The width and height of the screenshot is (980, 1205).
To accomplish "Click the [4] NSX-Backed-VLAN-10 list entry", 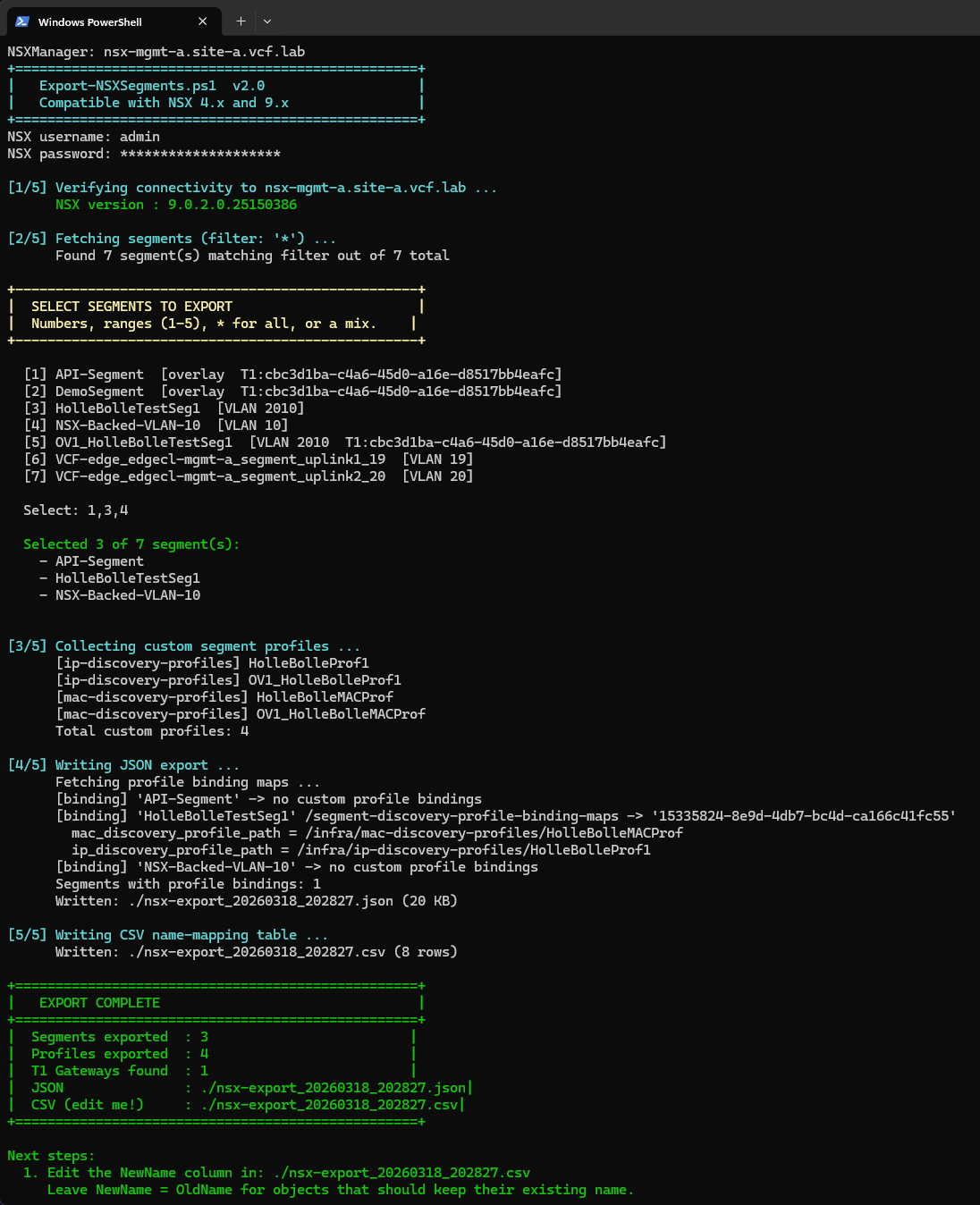I will point(156,426).
